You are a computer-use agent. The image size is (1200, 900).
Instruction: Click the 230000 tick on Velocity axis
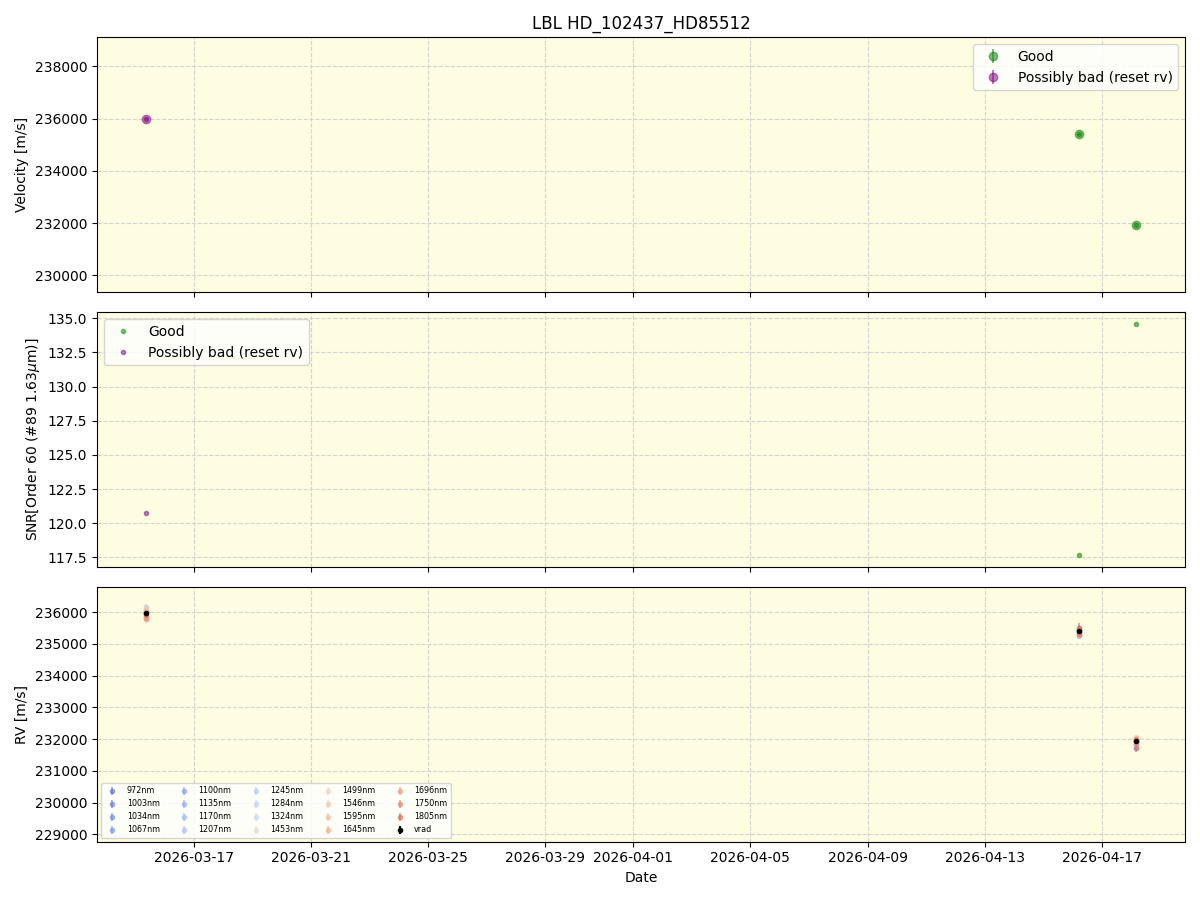click(x=63, y=275)
